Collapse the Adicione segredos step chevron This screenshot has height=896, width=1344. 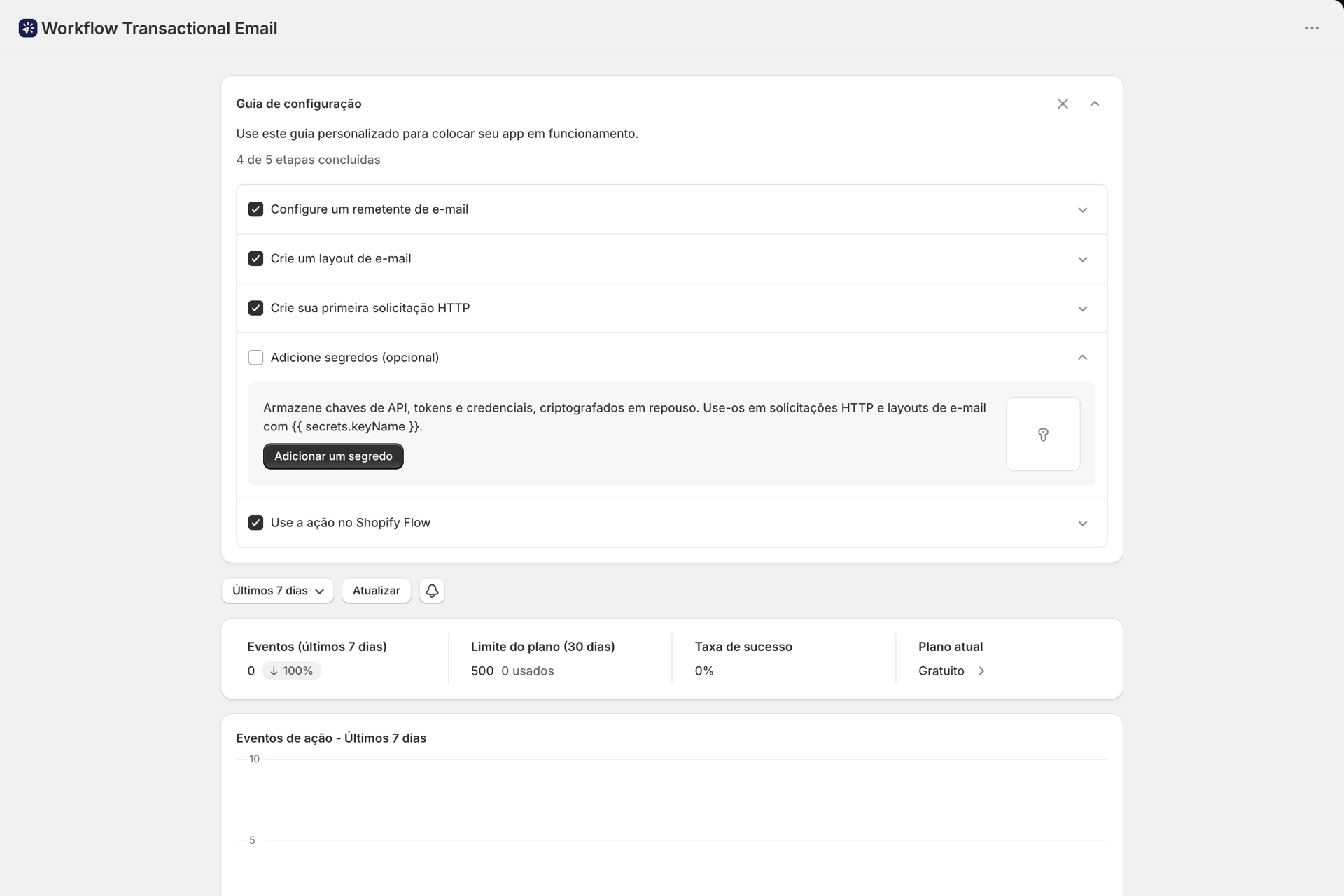tap(1082, 358)
